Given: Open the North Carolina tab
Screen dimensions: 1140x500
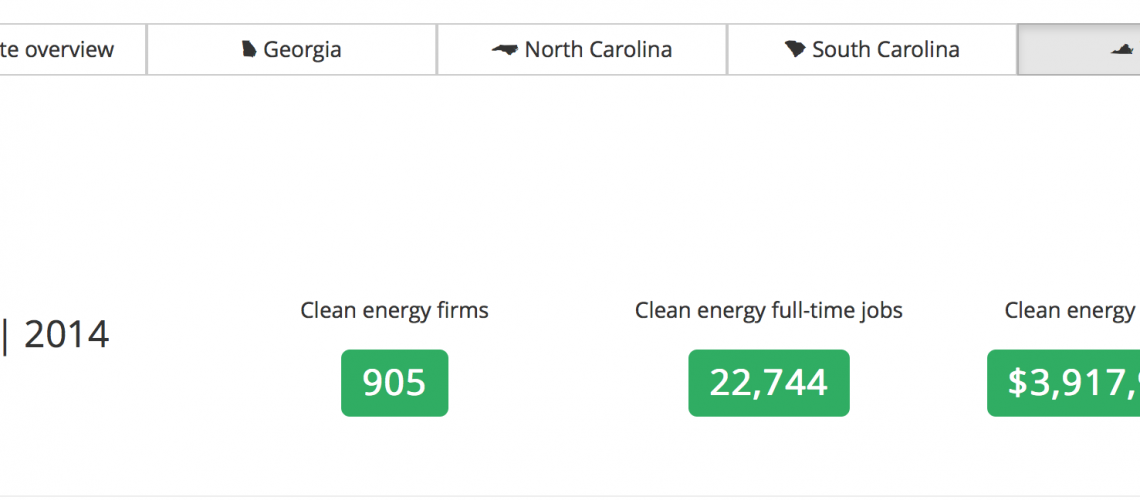Looking at the screenshot, I should tap(581, 49).
